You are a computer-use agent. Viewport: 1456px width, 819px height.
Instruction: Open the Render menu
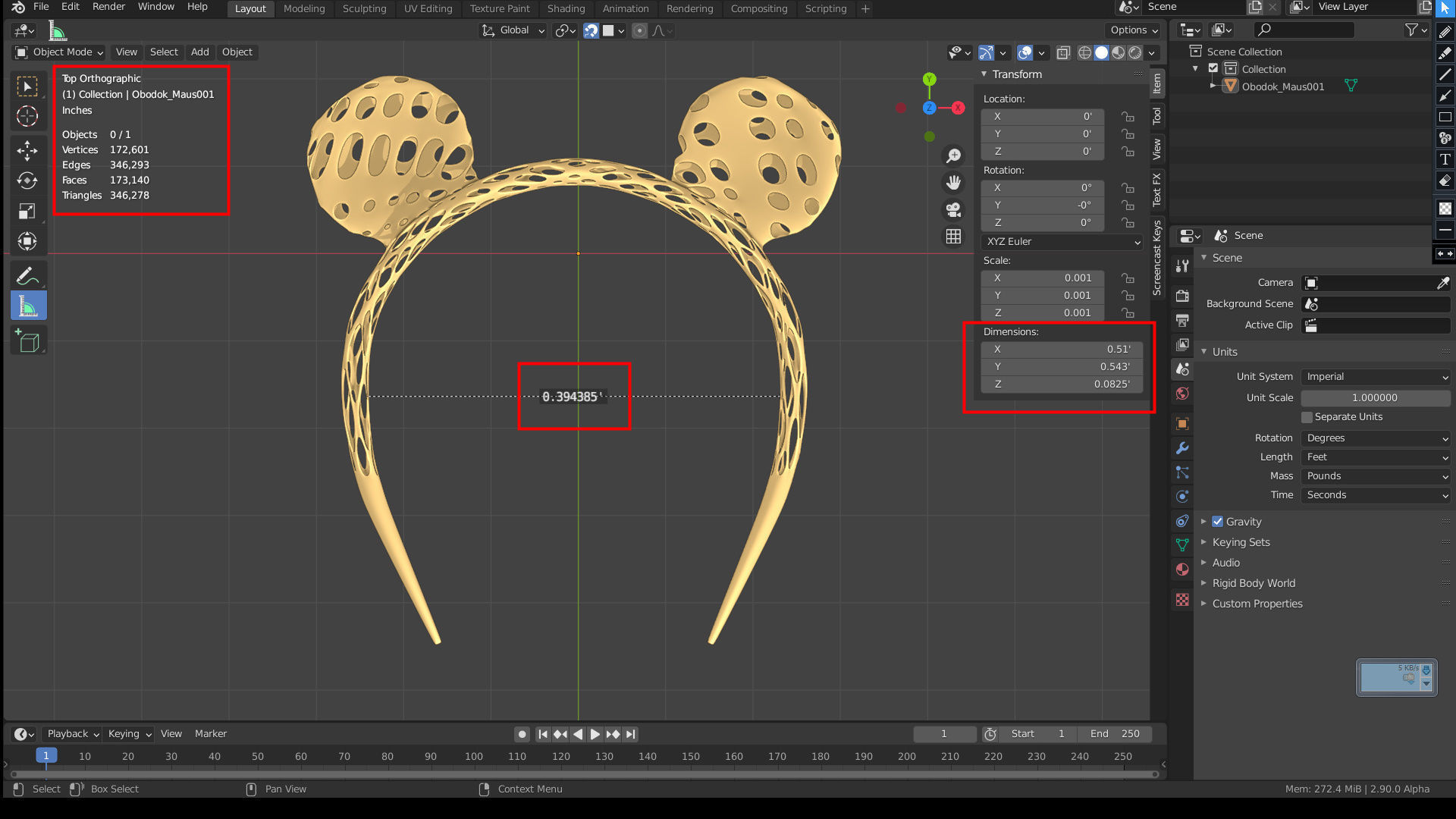108,7
